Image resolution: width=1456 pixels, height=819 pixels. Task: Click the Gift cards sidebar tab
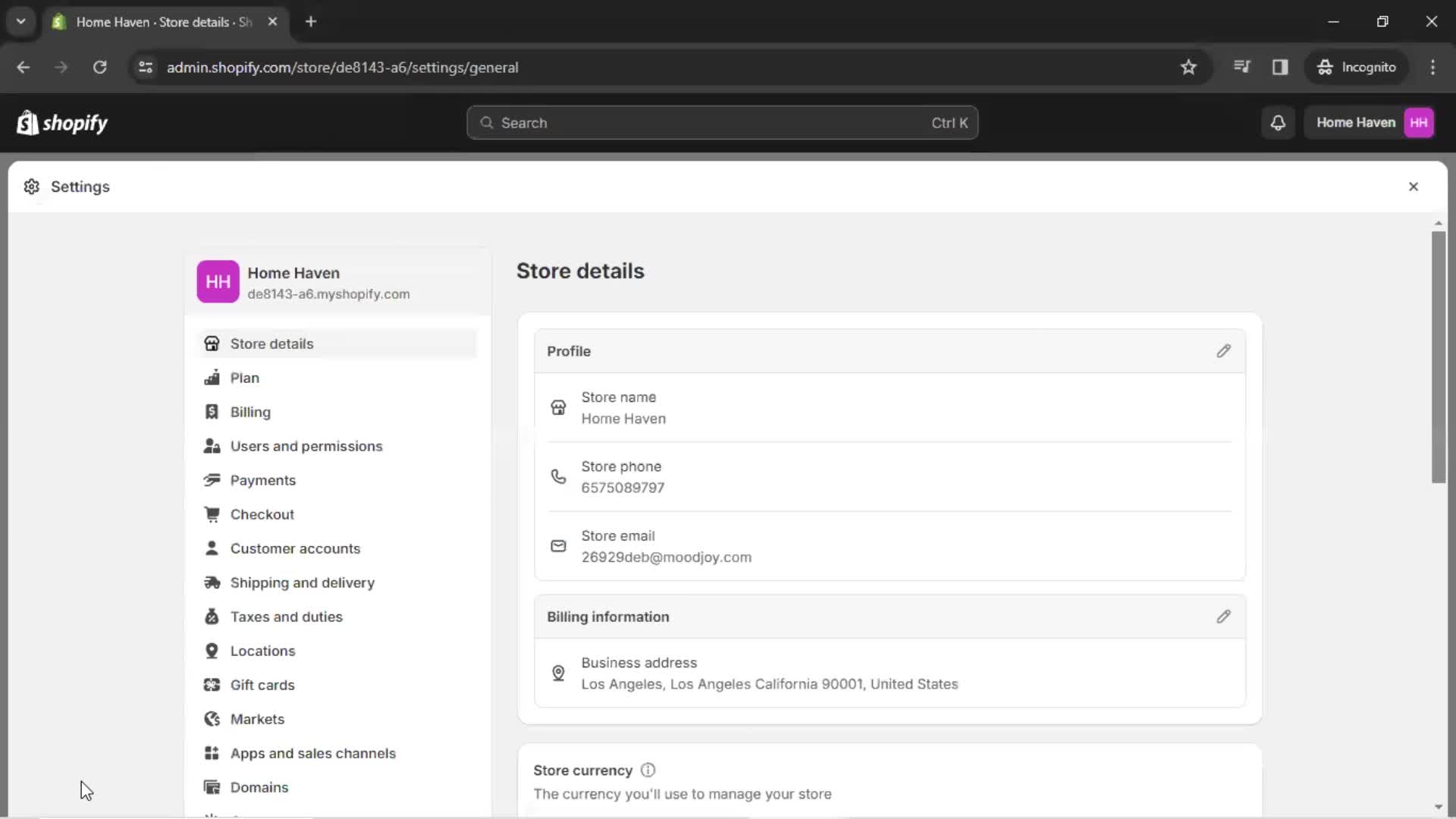263,685
